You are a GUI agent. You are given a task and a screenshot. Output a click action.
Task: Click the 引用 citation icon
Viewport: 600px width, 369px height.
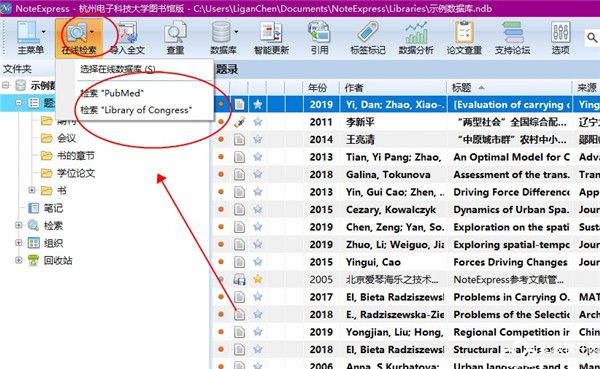point(319,38)
